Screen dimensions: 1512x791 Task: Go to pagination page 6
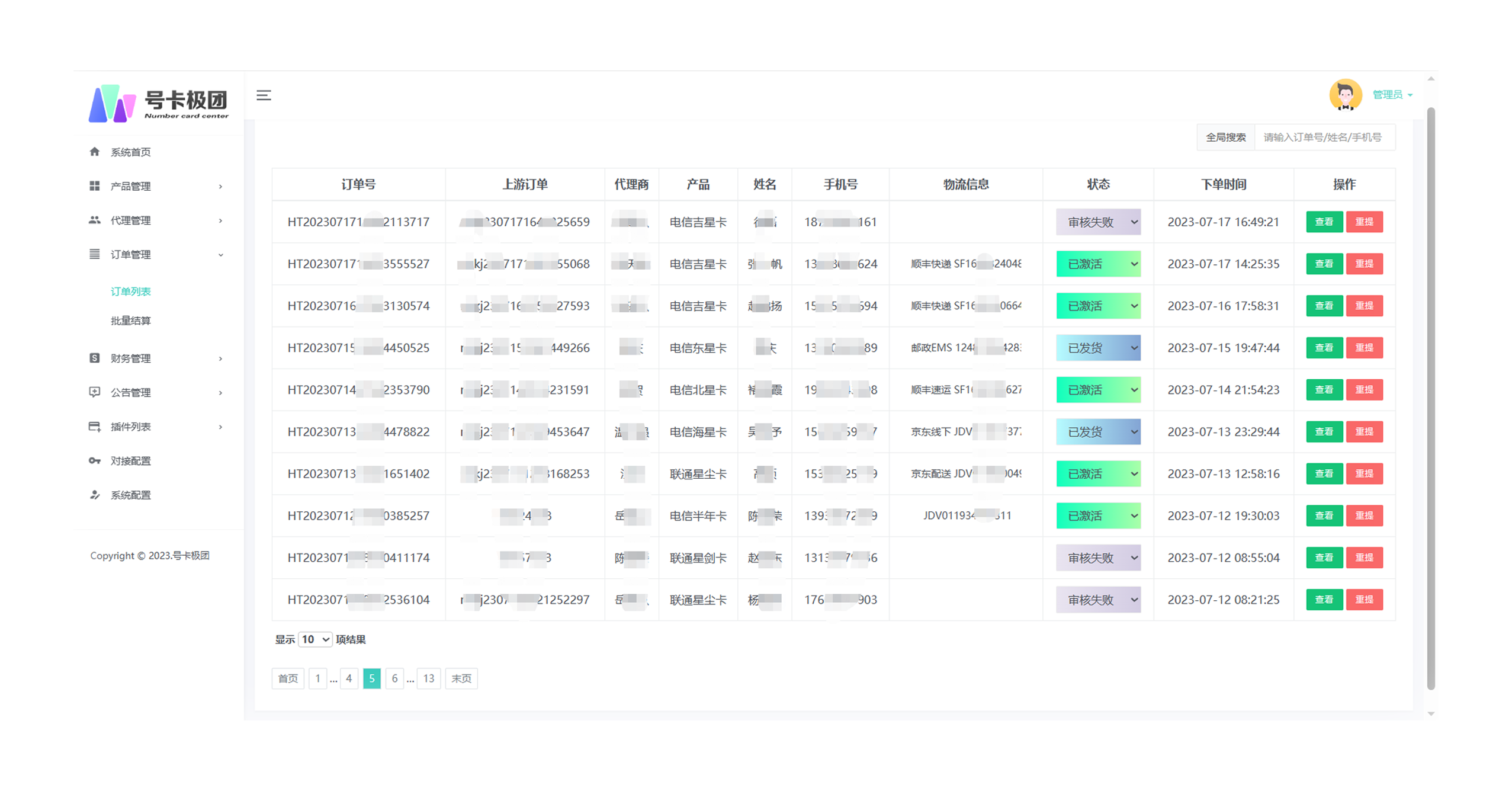[x=394, y=678]
